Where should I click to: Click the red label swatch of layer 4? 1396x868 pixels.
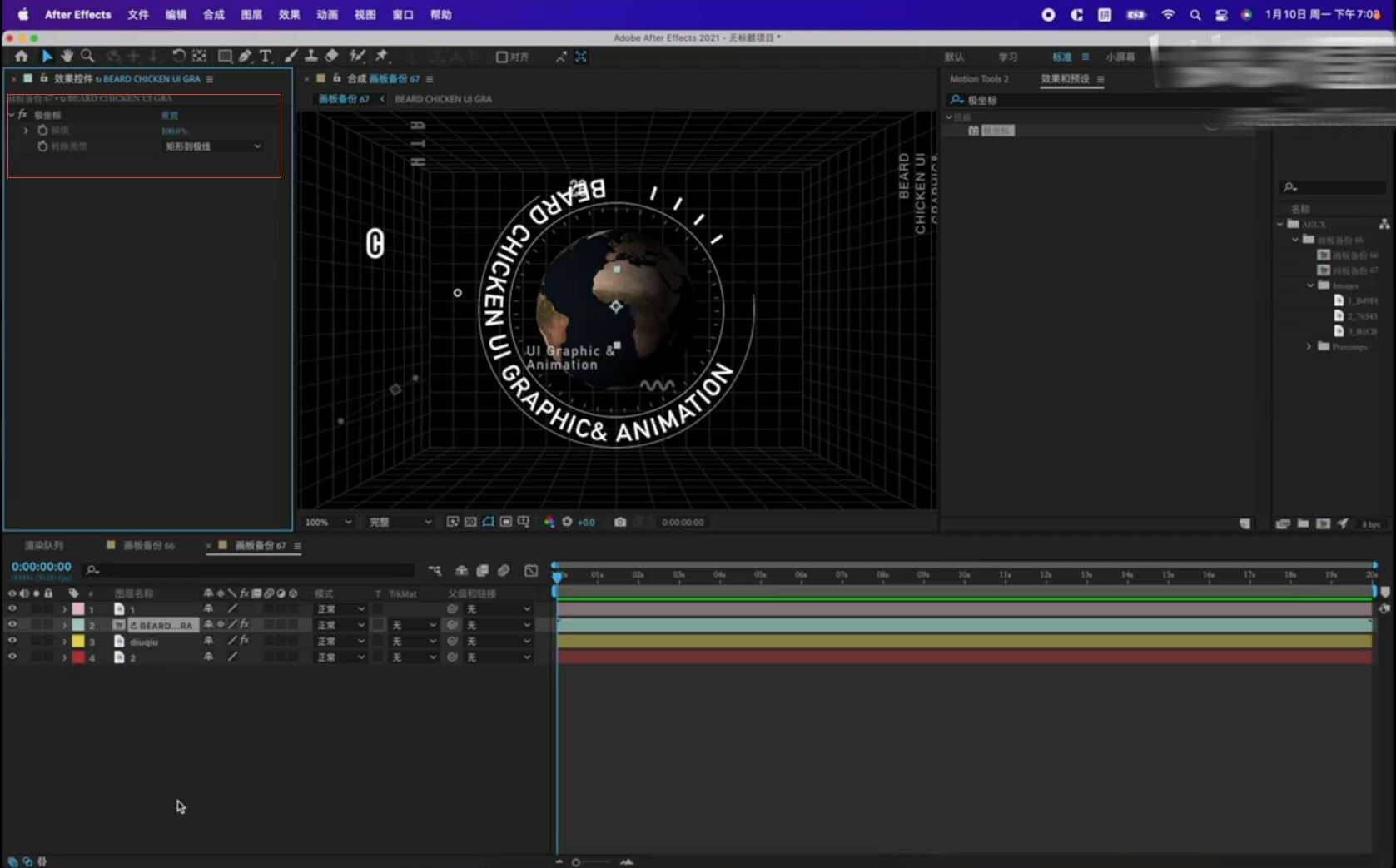click(x=78, y=657)
